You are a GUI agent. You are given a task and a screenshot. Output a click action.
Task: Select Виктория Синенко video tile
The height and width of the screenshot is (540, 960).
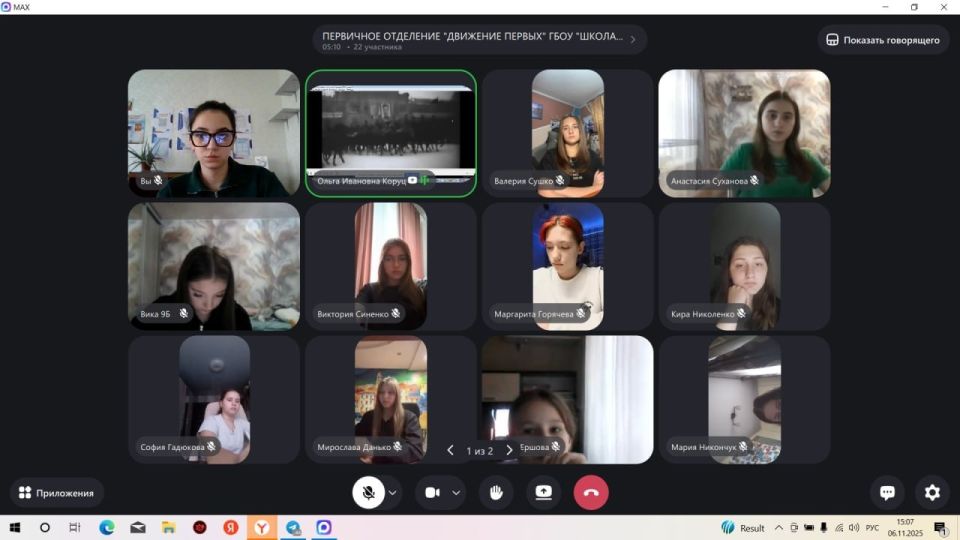click(391, 266)
